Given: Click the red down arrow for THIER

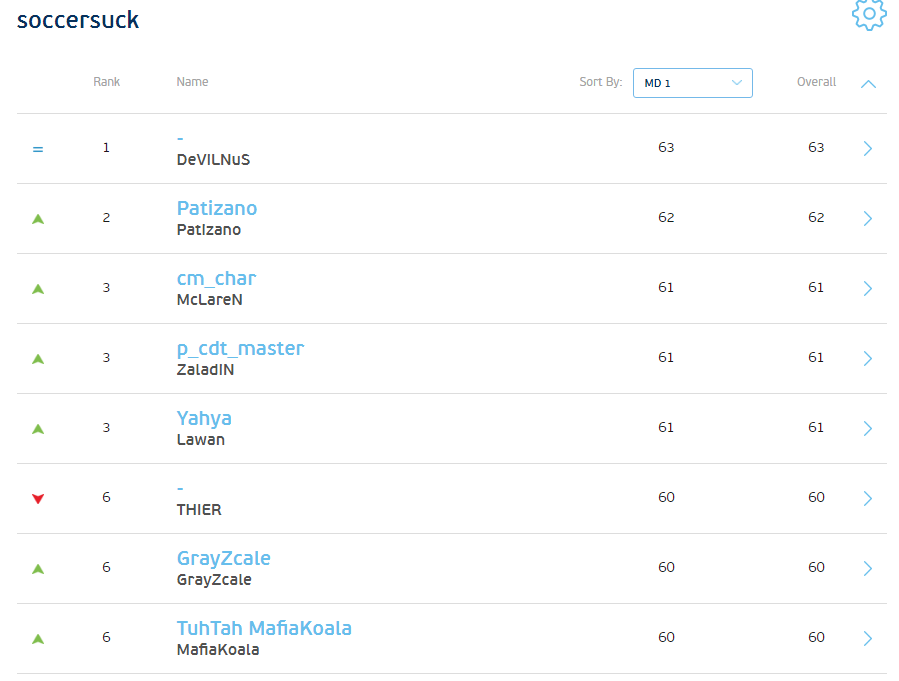Looking at the screenshot, I should [38, 498].
